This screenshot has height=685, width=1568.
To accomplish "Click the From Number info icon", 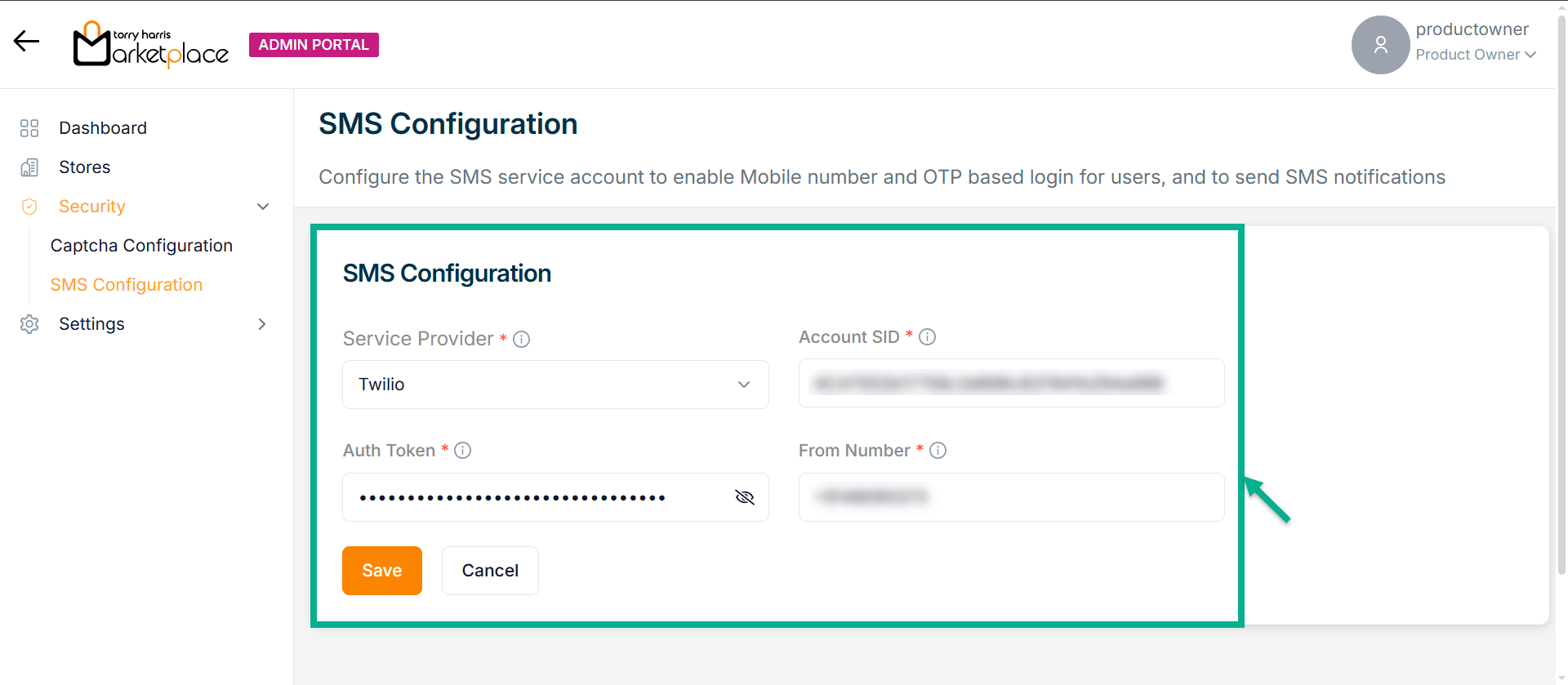I will coord(938,451).
